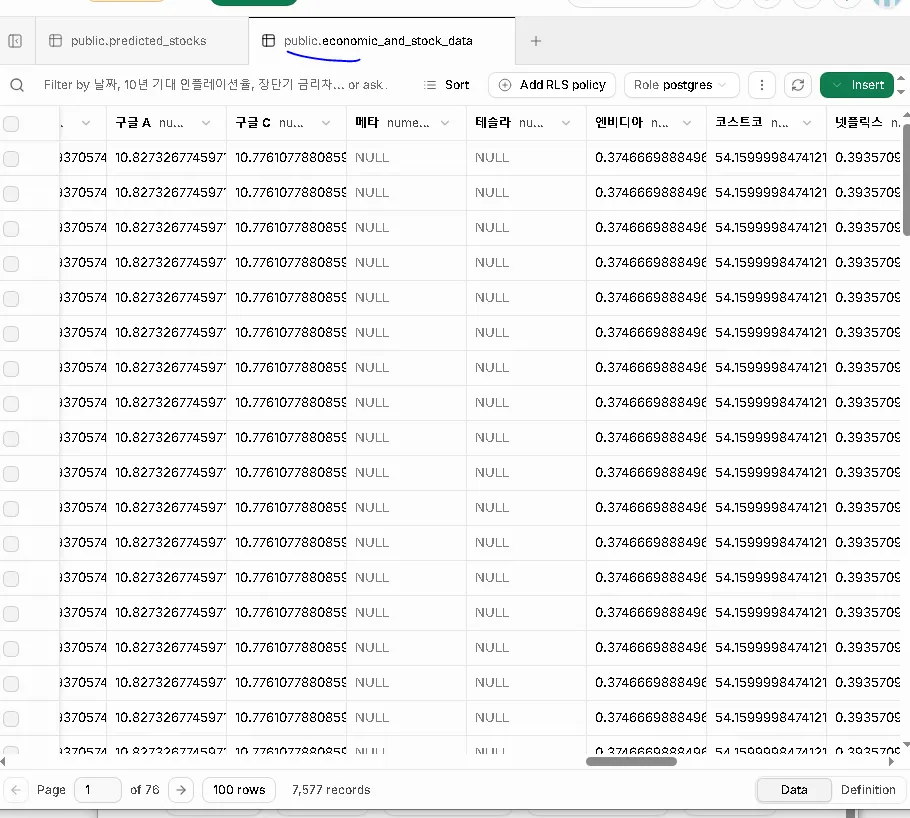Switch to Data view tab
The height and width of the screenshot is (818, 910).
coord(794,790)
